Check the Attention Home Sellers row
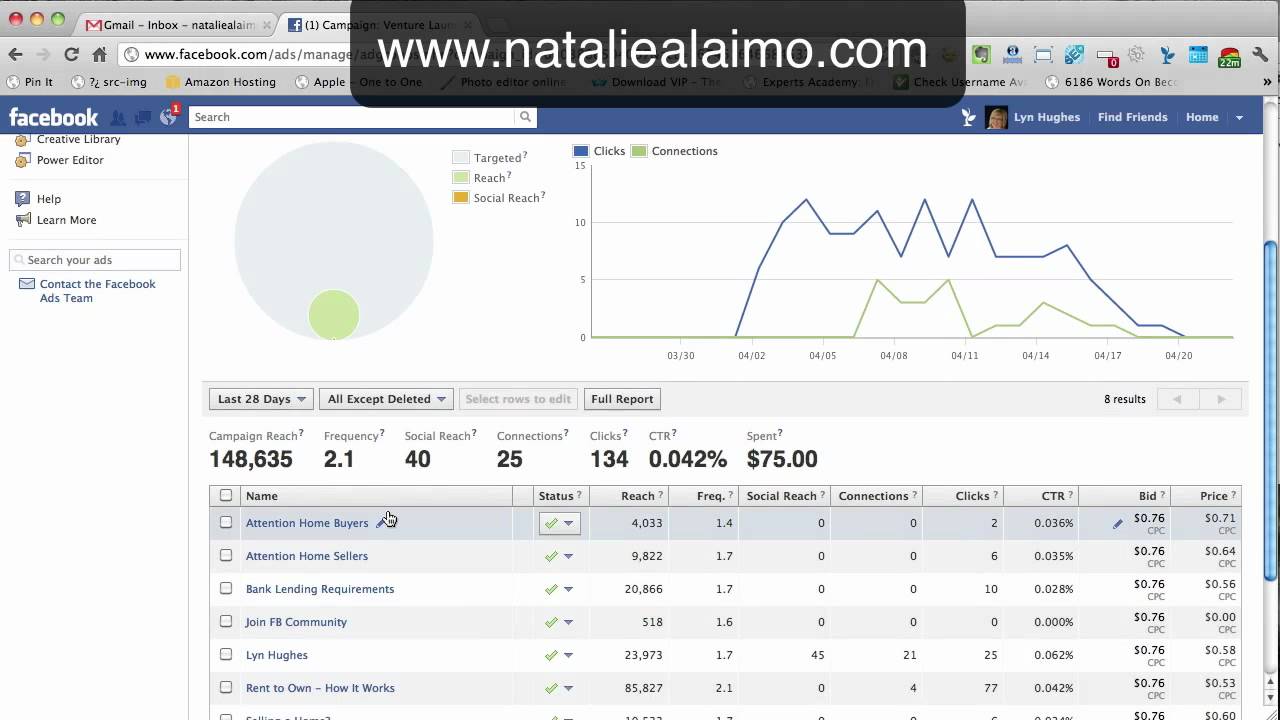Screen dimensions: 1280x720 tap(226, 555)
